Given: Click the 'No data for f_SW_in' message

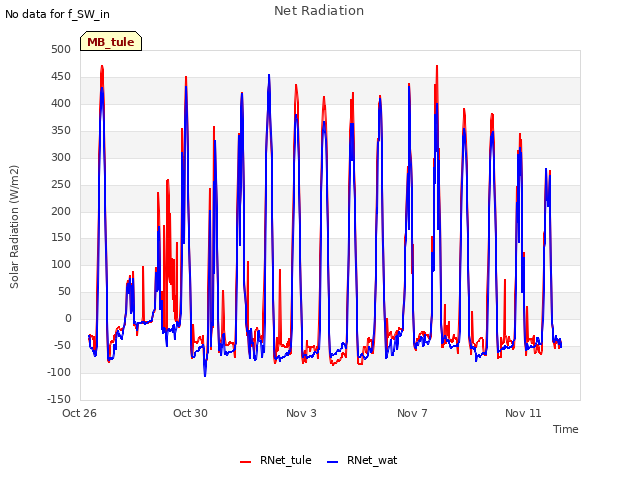Looking at the screenshot, I should pos(57,14).
